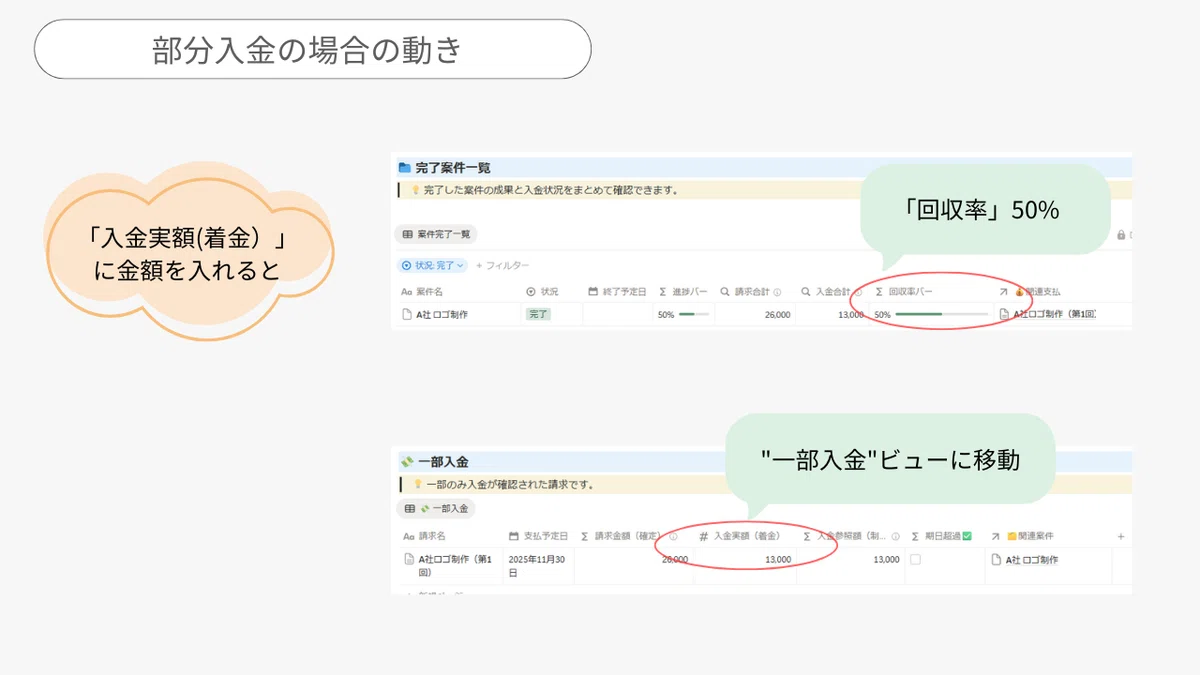Click the info icon next to 入金参照額
Image resolution: width=1200 pixels, height=675 pixels.
(x=895, y=536)
